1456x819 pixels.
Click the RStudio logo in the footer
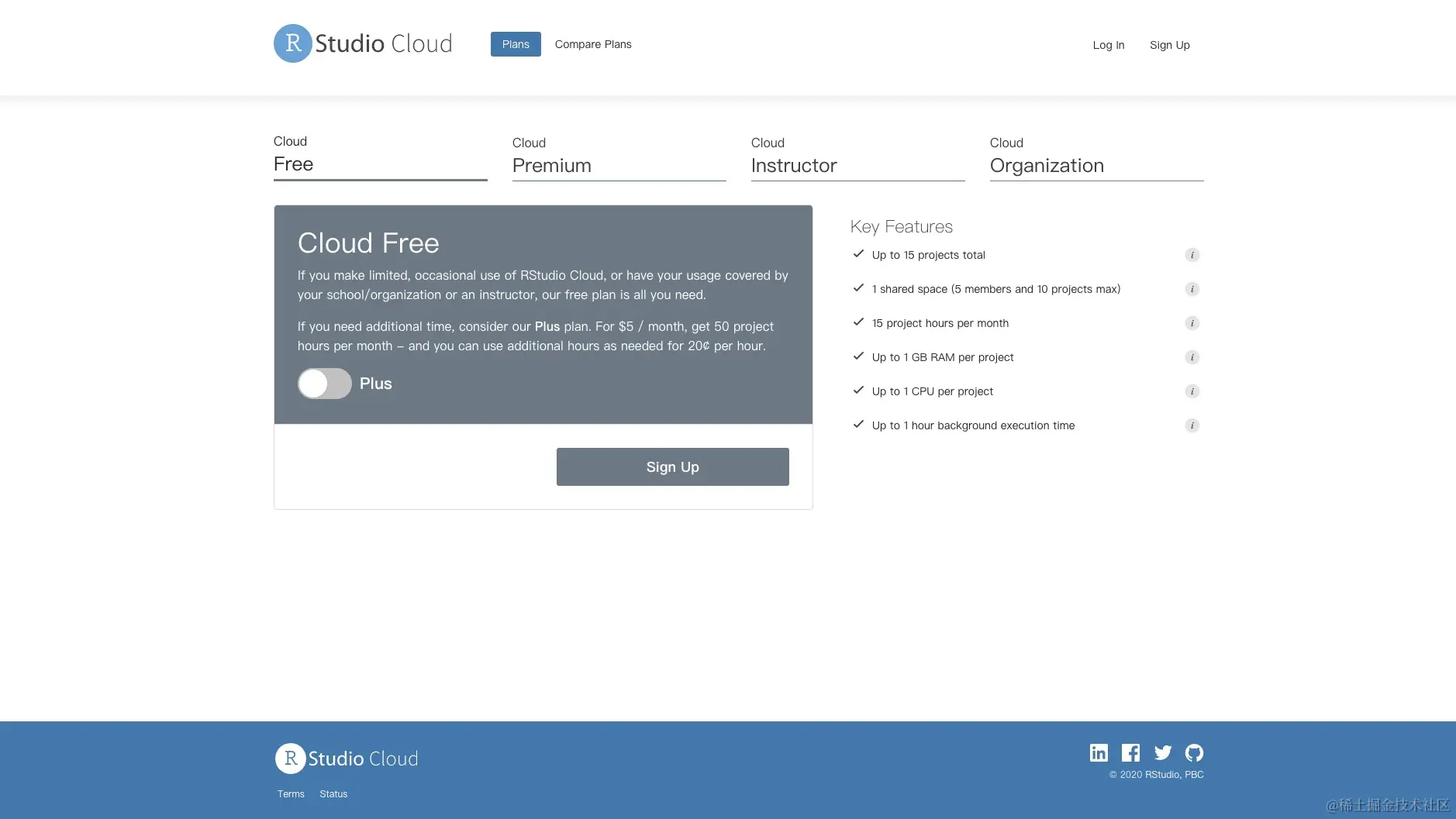[346, 758]
